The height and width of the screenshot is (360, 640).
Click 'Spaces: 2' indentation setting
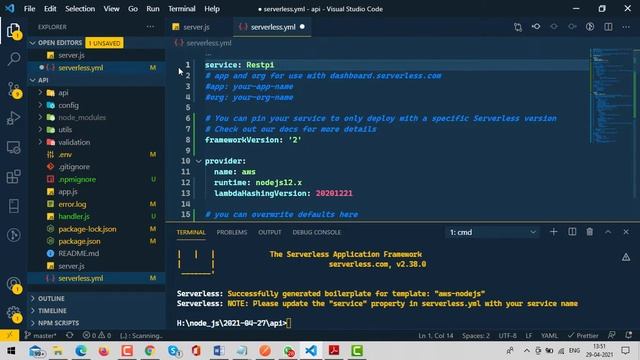coord(476,336)
